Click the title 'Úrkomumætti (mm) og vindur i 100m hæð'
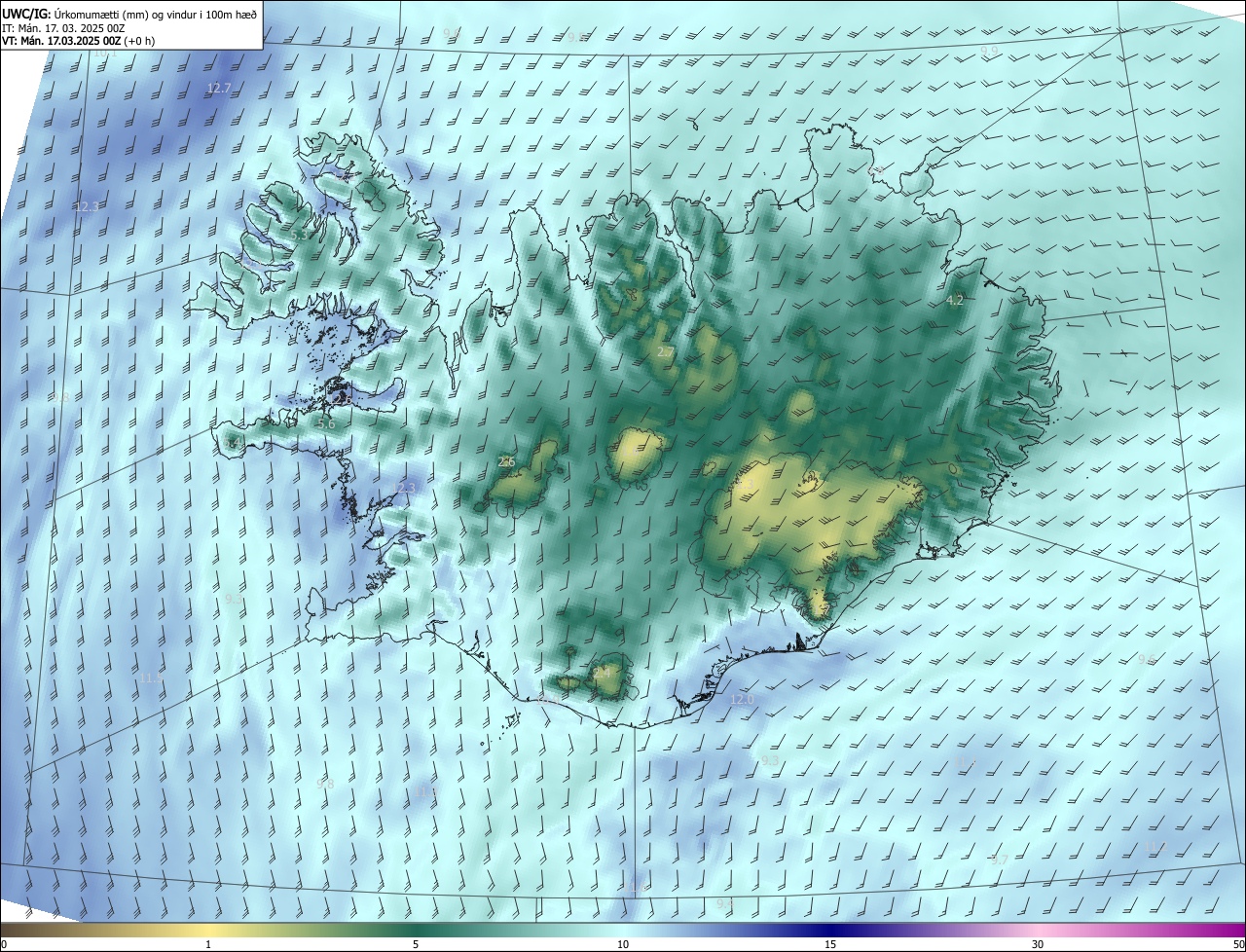 click(156, 14)
